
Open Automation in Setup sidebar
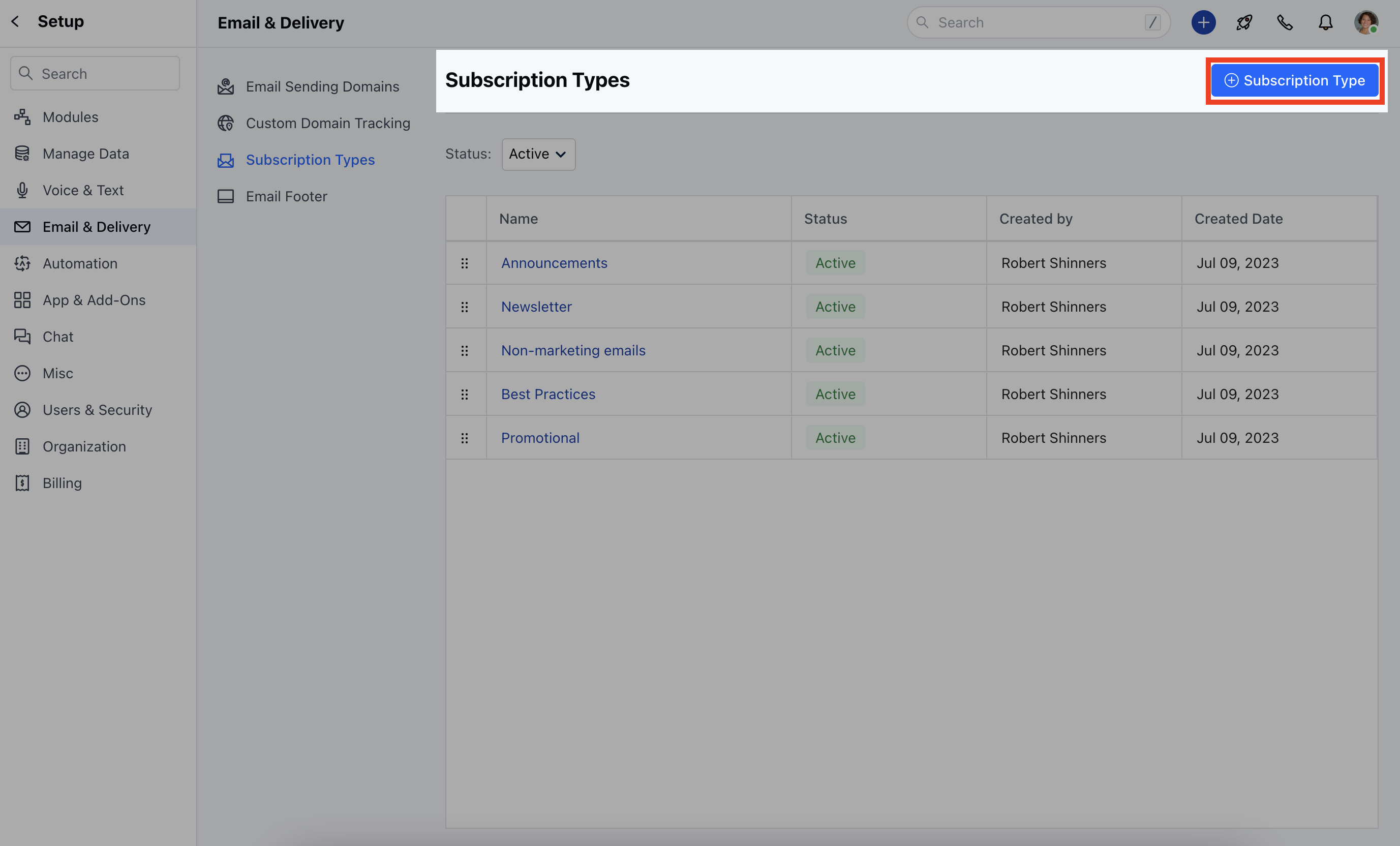point(79,264)
